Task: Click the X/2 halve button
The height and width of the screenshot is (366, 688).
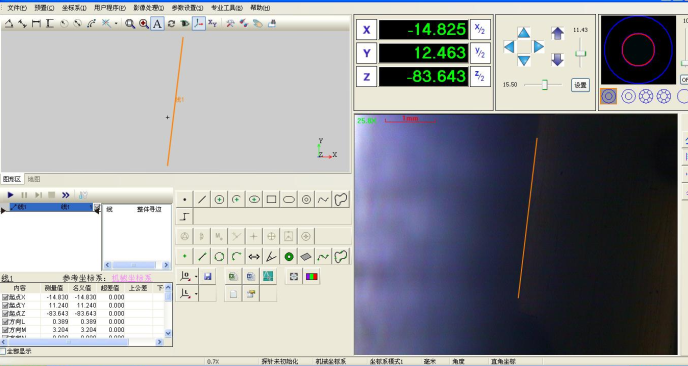Action: coord(480,30)
